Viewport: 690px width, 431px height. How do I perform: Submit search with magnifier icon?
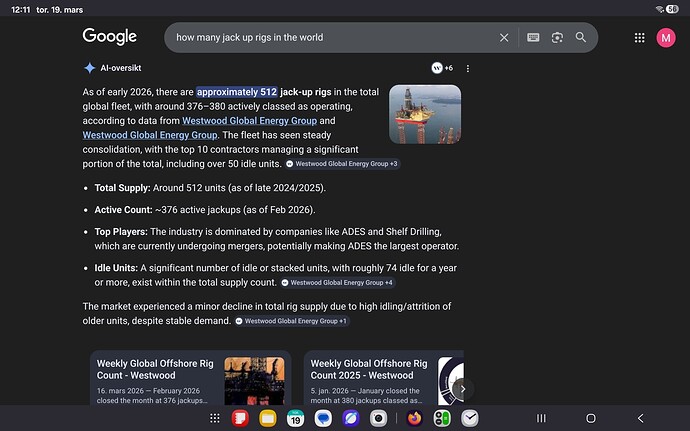point(581,37)
